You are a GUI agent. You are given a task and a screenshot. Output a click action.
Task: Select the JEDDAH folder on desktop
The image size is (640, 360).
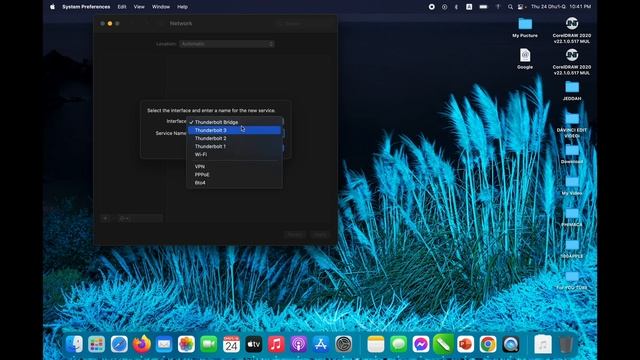[572, 91]
